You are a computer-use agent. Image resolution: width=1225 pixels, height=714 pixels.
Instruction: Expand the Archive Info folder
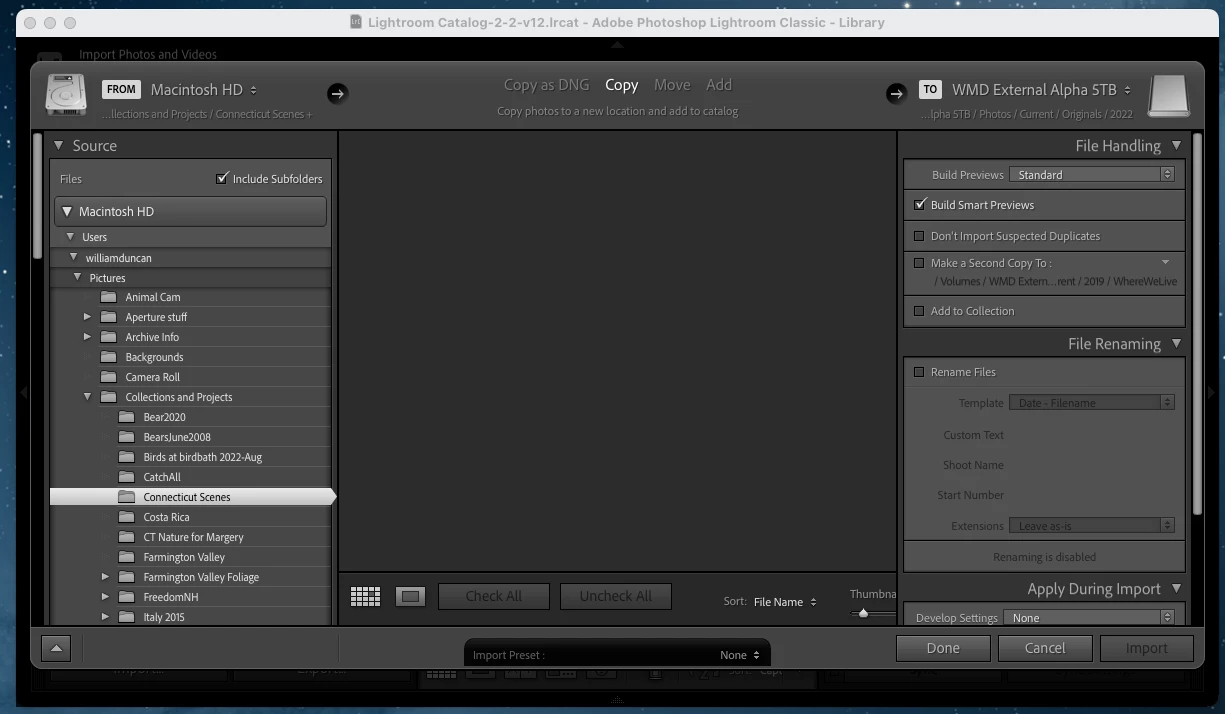coord(87,337)
